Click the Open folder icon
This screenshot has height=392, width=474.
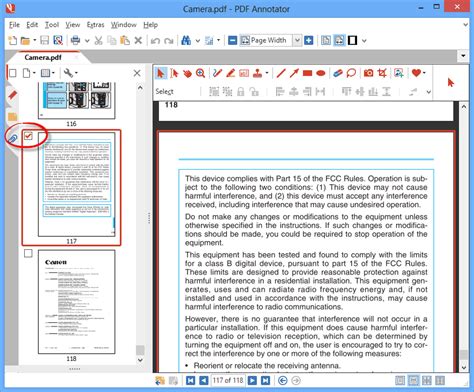(x=25, y=41)
